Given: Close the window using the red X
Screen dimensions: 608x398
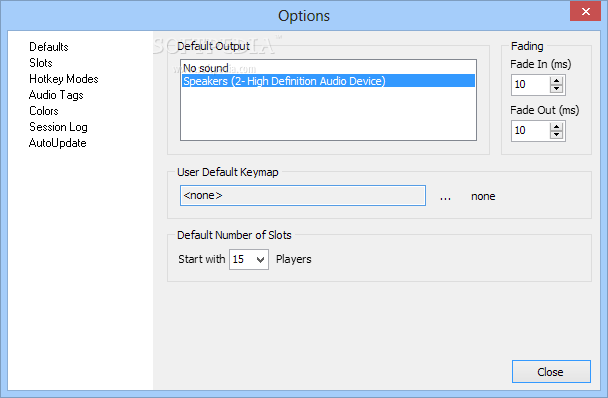Looking at the screenshot, I should [x=586, y=12].
